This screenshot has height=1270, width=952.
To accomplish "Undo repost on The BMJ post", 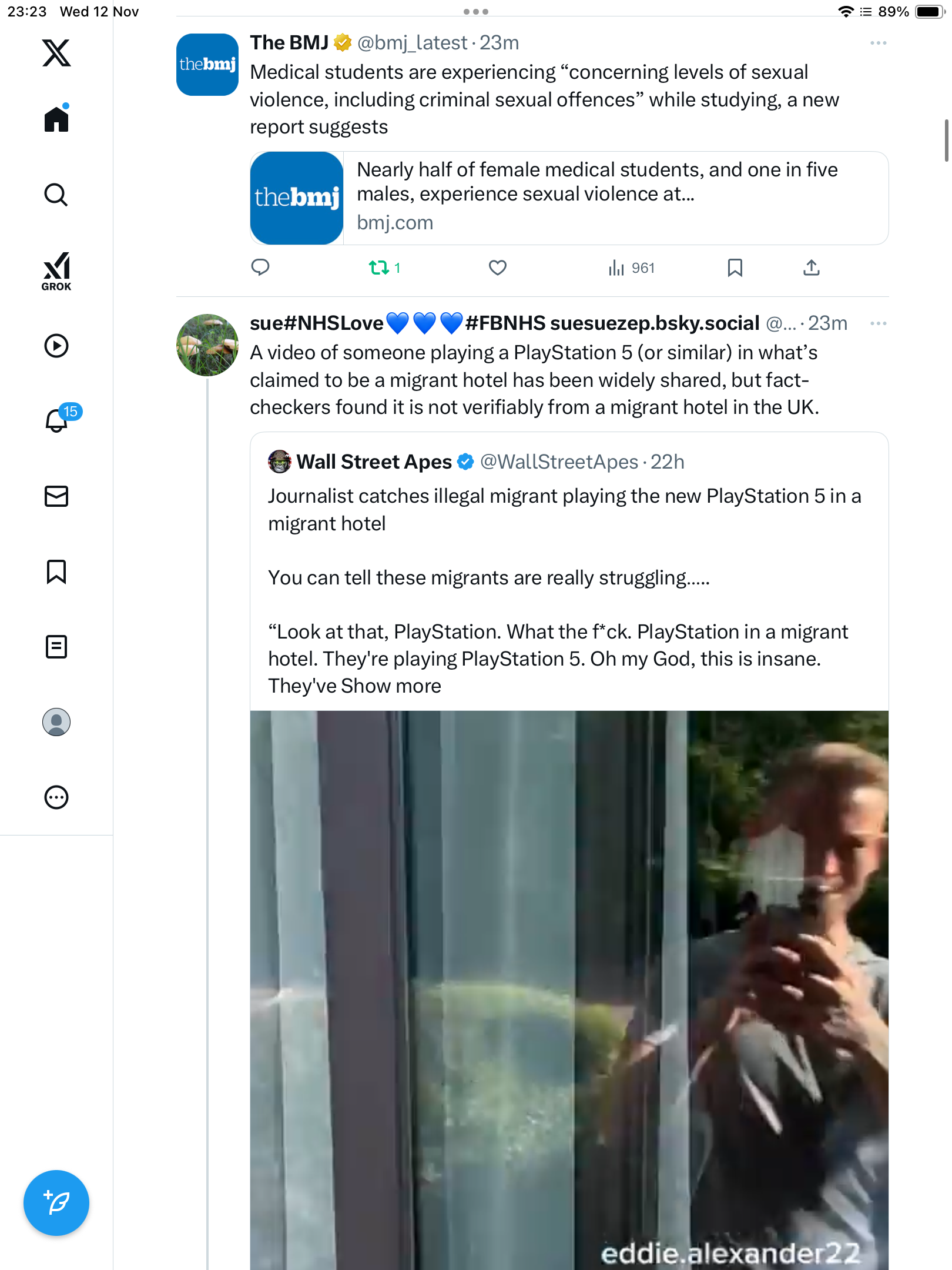I will (x=379, y=268).
